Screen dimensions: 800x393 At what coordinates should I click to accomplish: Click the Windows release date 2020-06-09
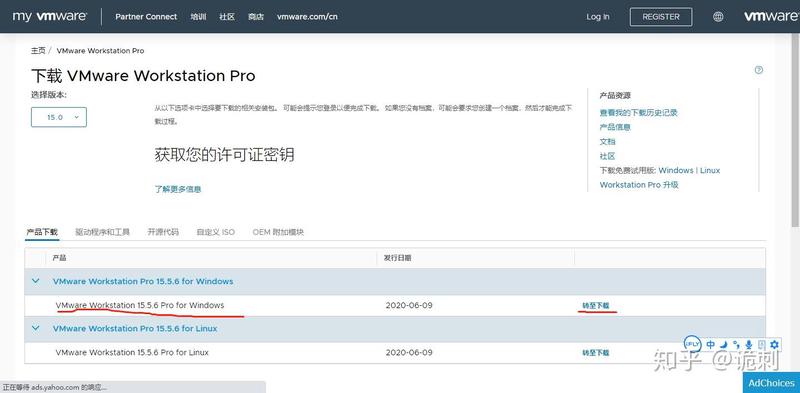point(409,305)
